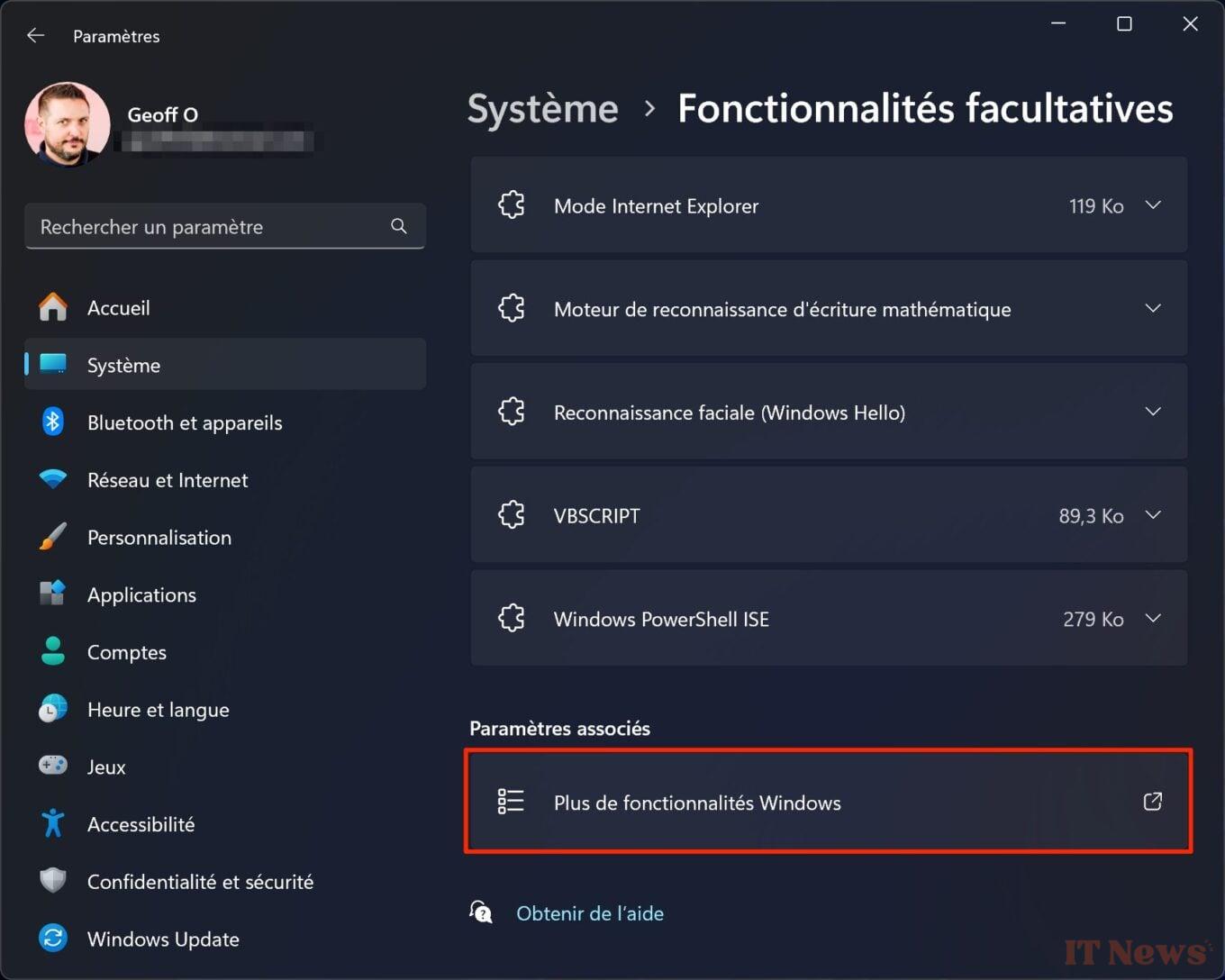Screen dimensions: 1225x980
Task: Open Jeux settings via its gamepad icon
Action: (x=53, y=766)
